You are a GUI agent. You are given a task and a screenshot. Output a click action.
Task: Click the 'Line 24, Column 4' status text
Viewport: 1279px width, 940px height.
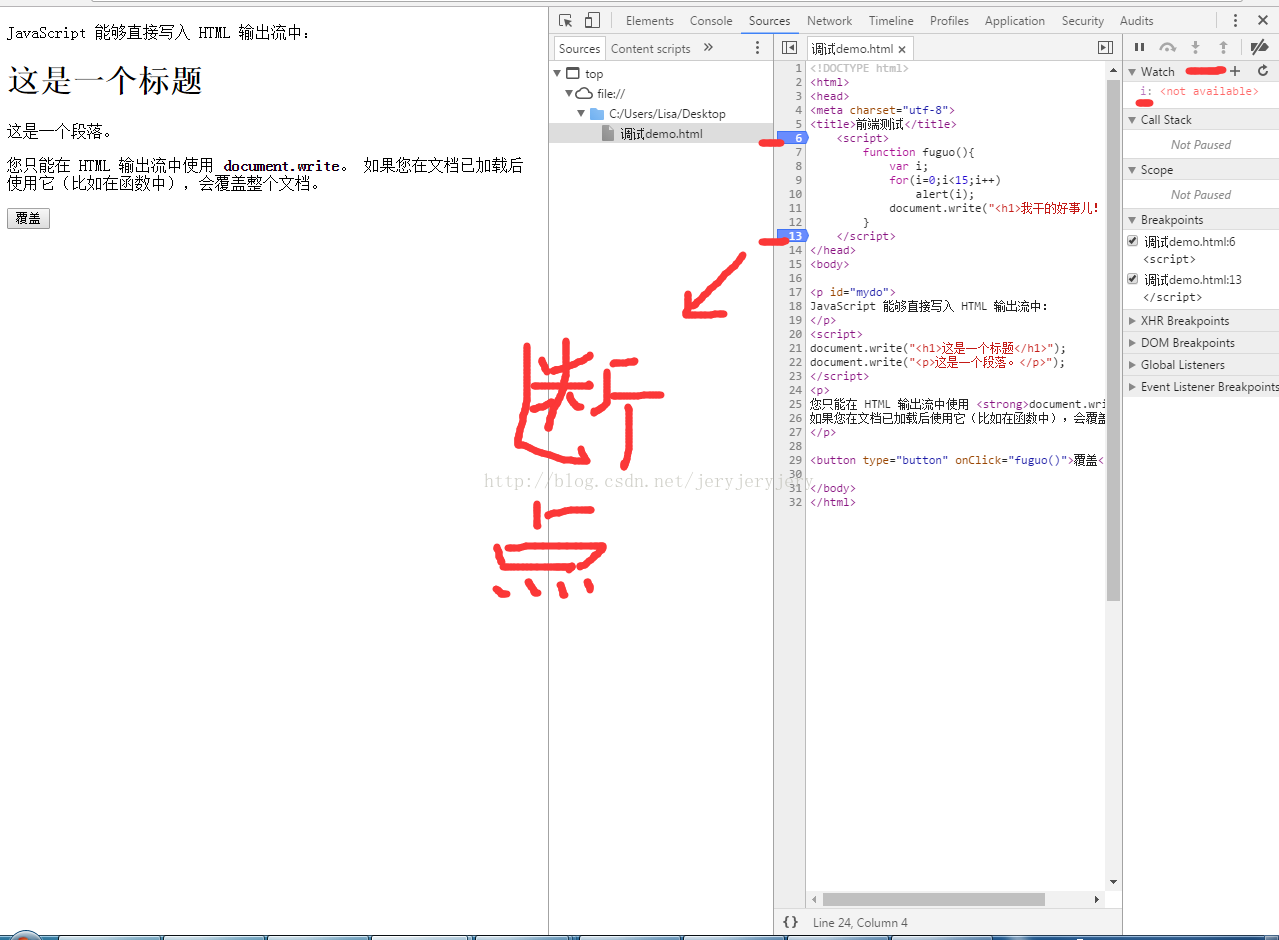[860, 922]
